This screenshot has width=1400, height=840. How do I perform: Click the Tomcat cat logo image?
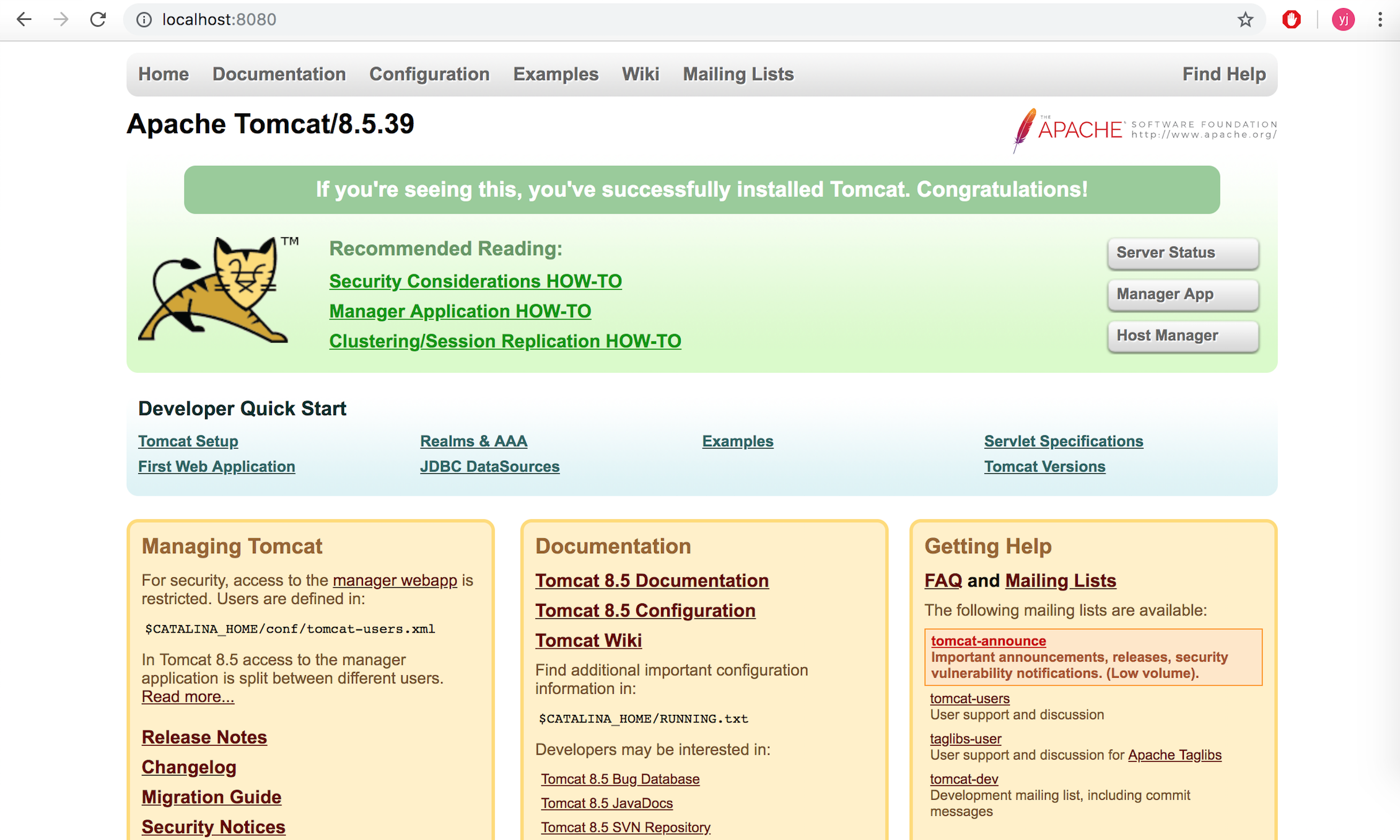(217, 290)
